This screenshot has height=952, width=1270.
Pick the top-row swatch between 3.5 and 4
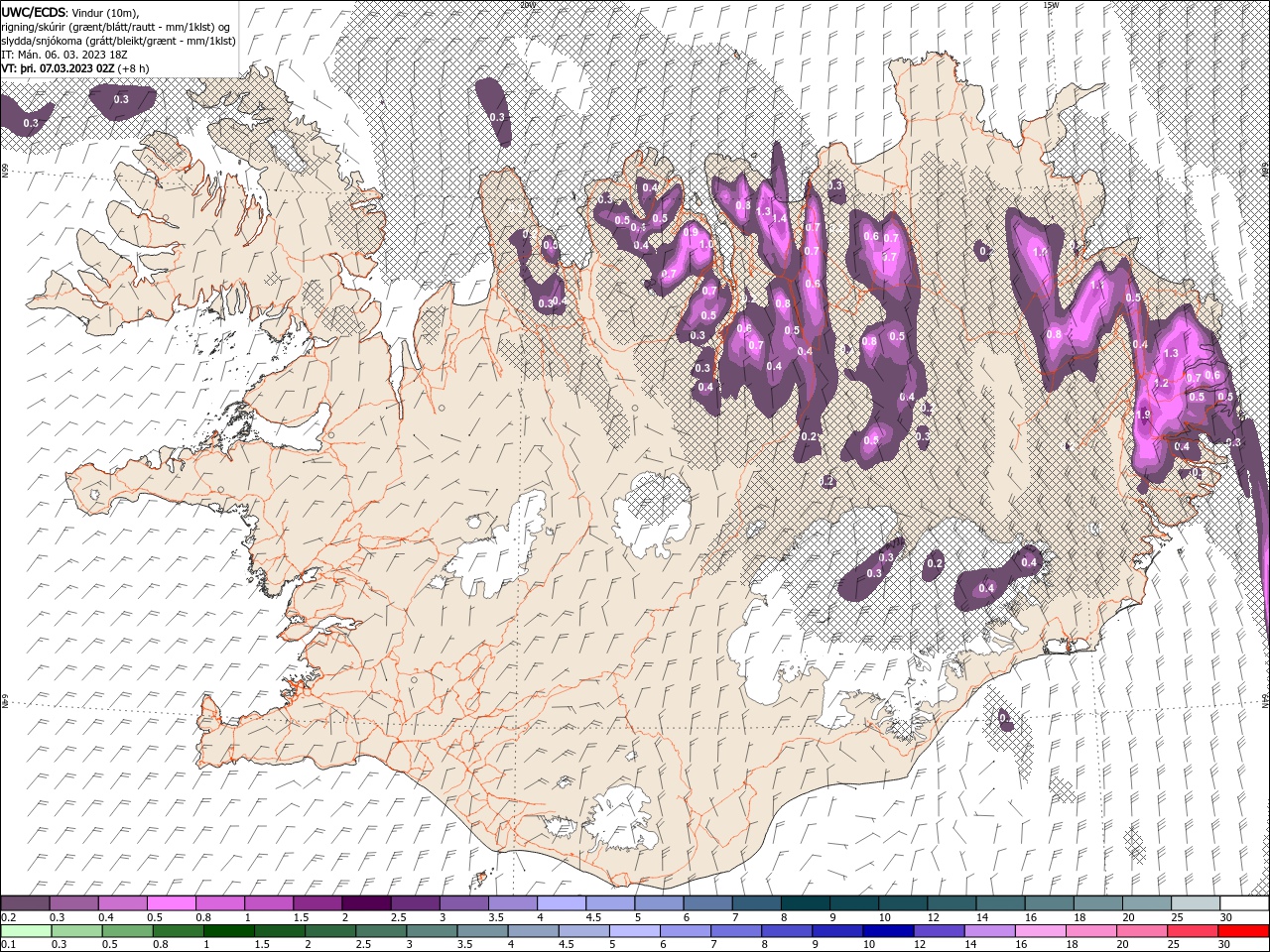coord(513,903)
